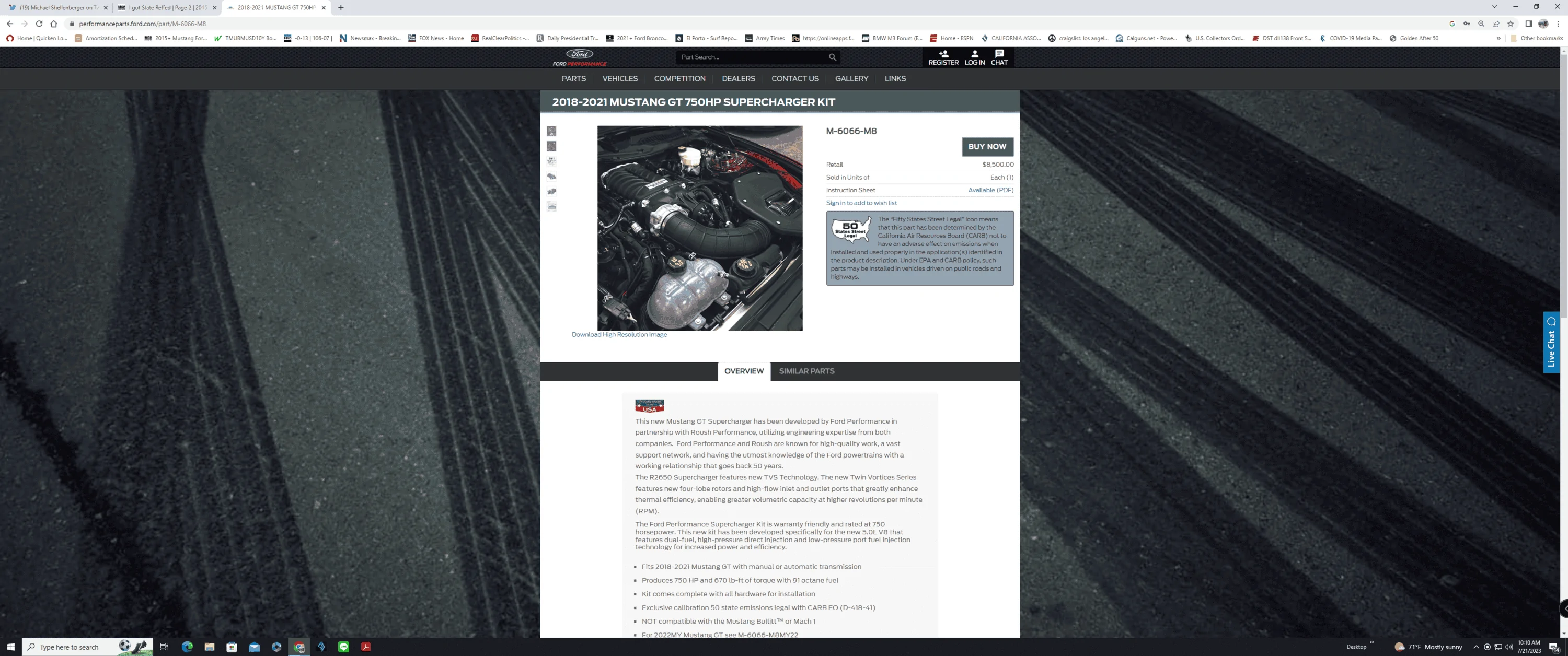Open the PARTS menu
This screenshot has width=1568, height=656.
click(x=573, y=78)
